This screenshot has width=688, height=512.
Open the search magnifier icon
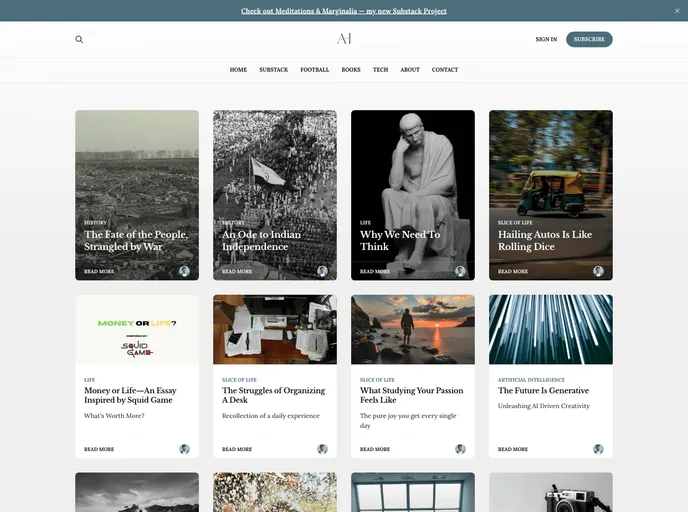pyautogui.click(x=79, y=40)
